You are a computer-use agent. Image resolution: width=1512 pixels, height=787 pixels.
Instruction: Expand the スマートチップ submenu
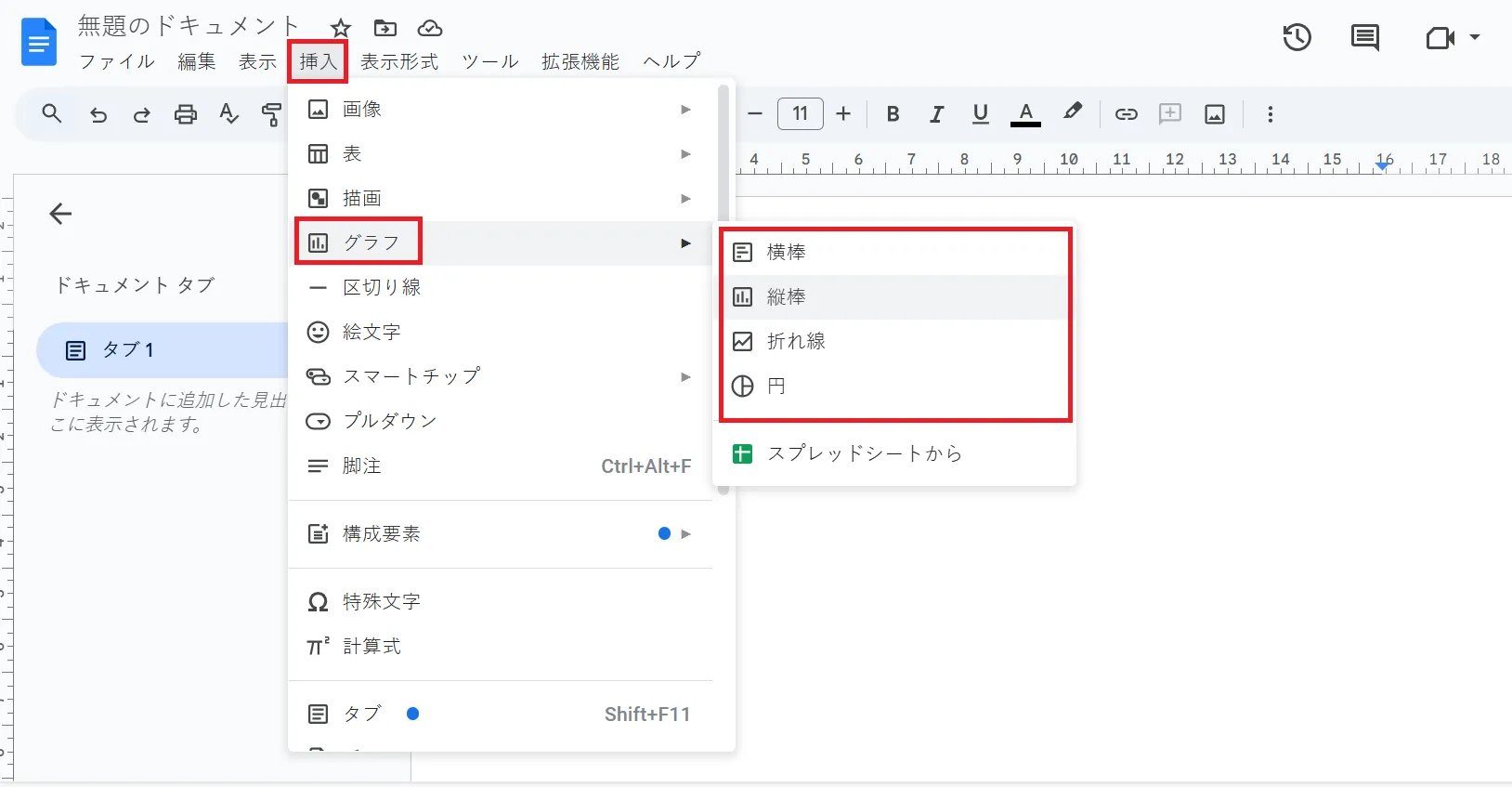click(502, 376)
